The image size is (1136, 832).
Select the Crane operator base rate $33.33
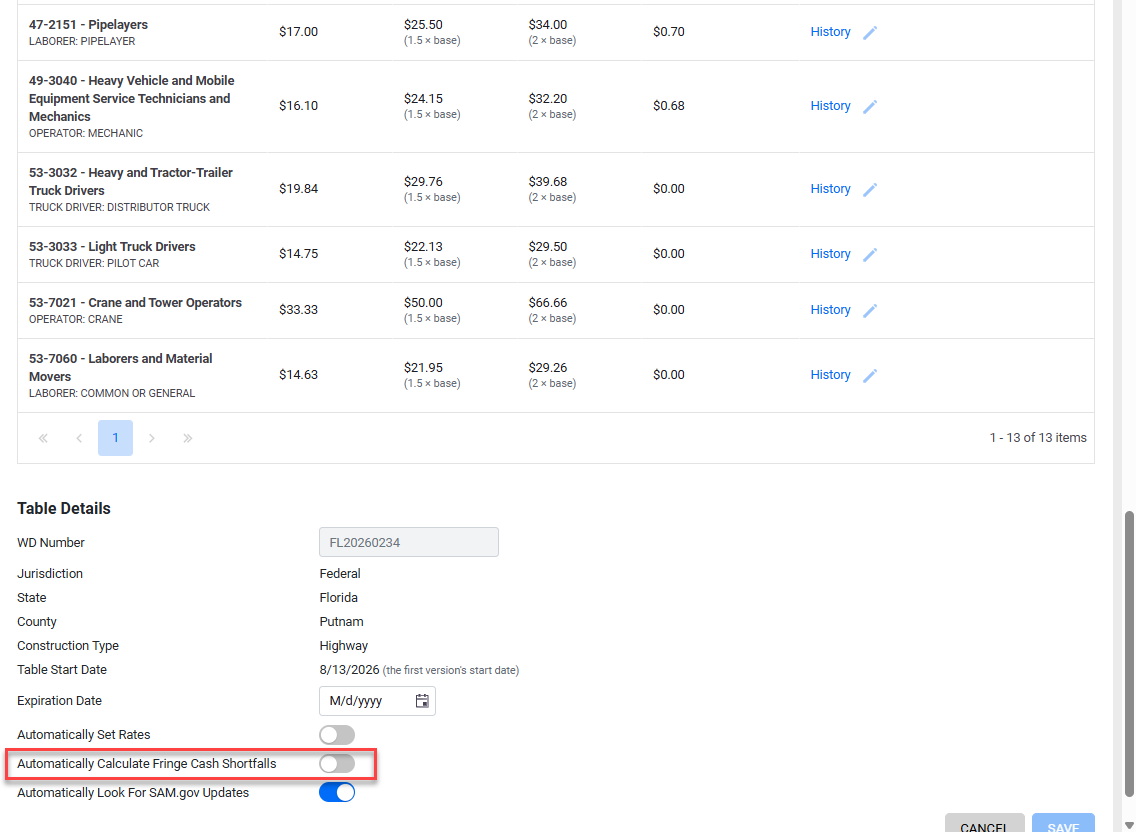pyautogui.click(x=298, y=309)
